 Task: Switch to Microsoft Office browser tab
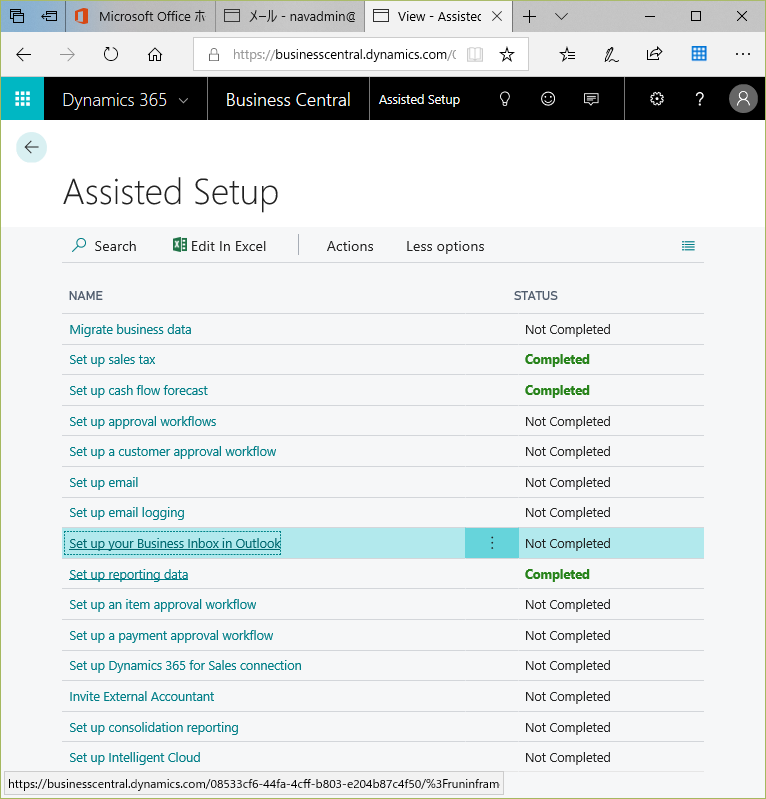(x=140, y=17)
